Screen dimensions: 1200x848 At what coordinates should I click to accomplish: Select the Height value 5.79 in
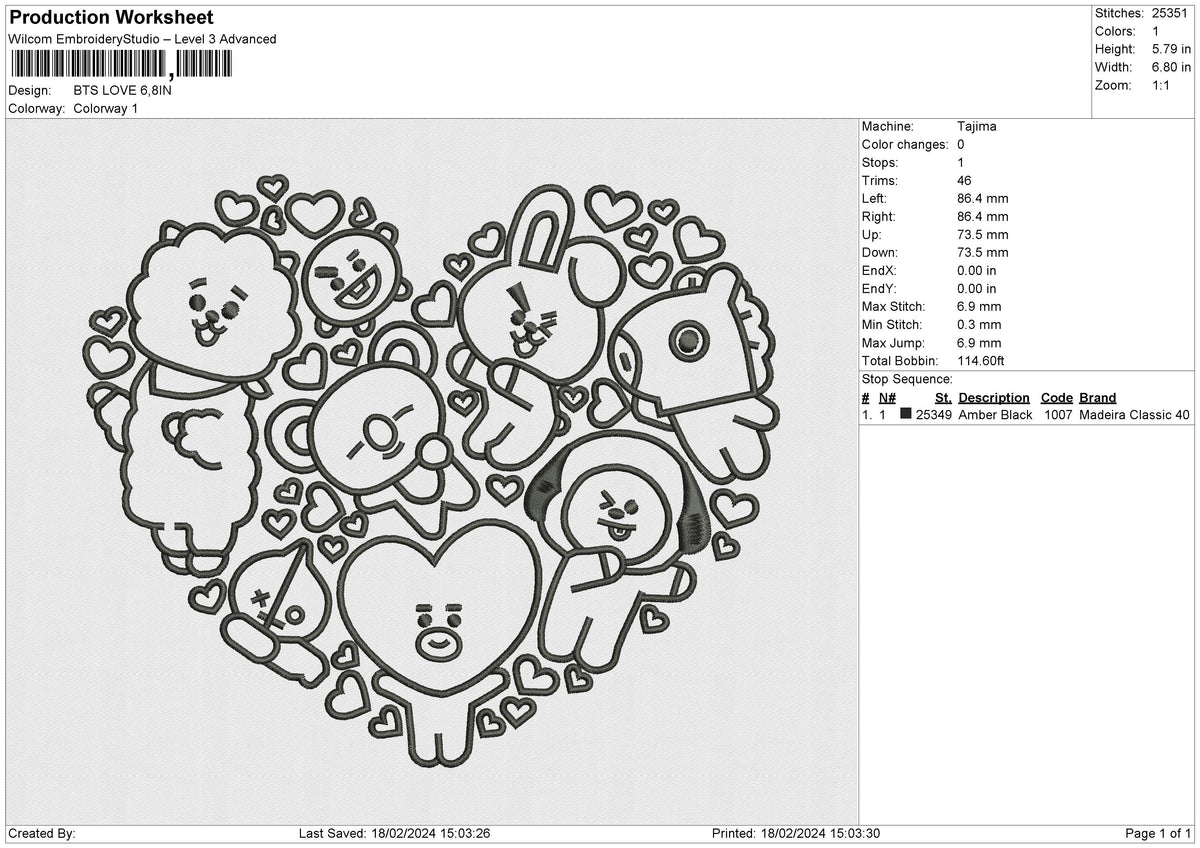coord(1171,49)
